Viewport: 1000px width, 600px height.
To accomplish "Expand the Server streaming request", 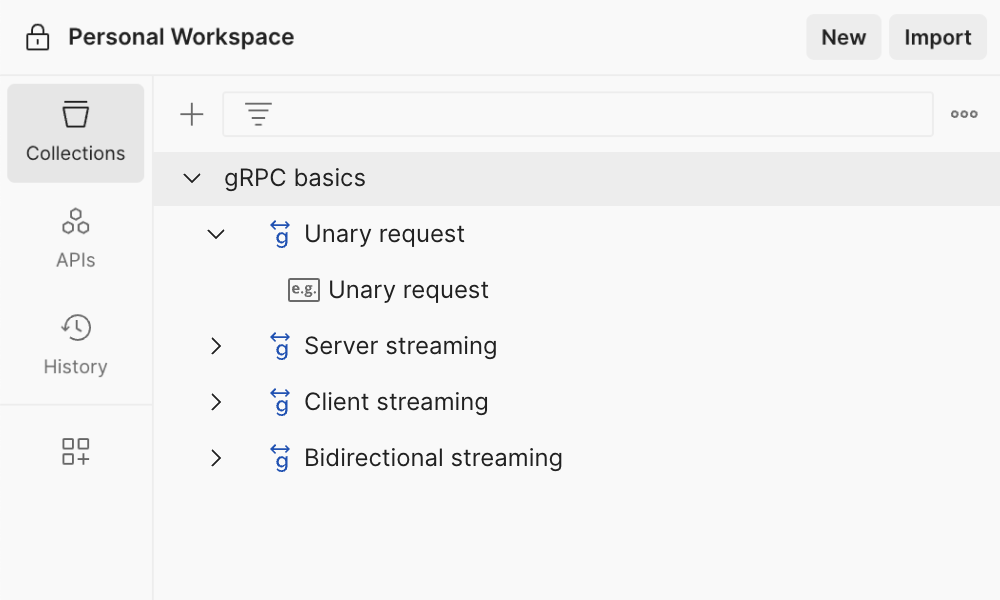I will [216, 346].
